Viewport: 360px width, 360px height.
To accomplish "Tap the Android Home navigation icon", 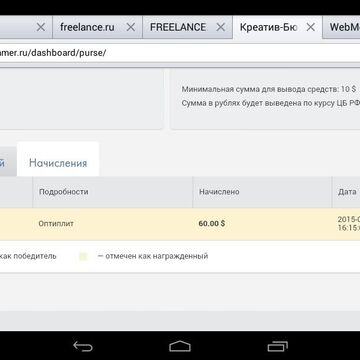I will click(180, 346).
